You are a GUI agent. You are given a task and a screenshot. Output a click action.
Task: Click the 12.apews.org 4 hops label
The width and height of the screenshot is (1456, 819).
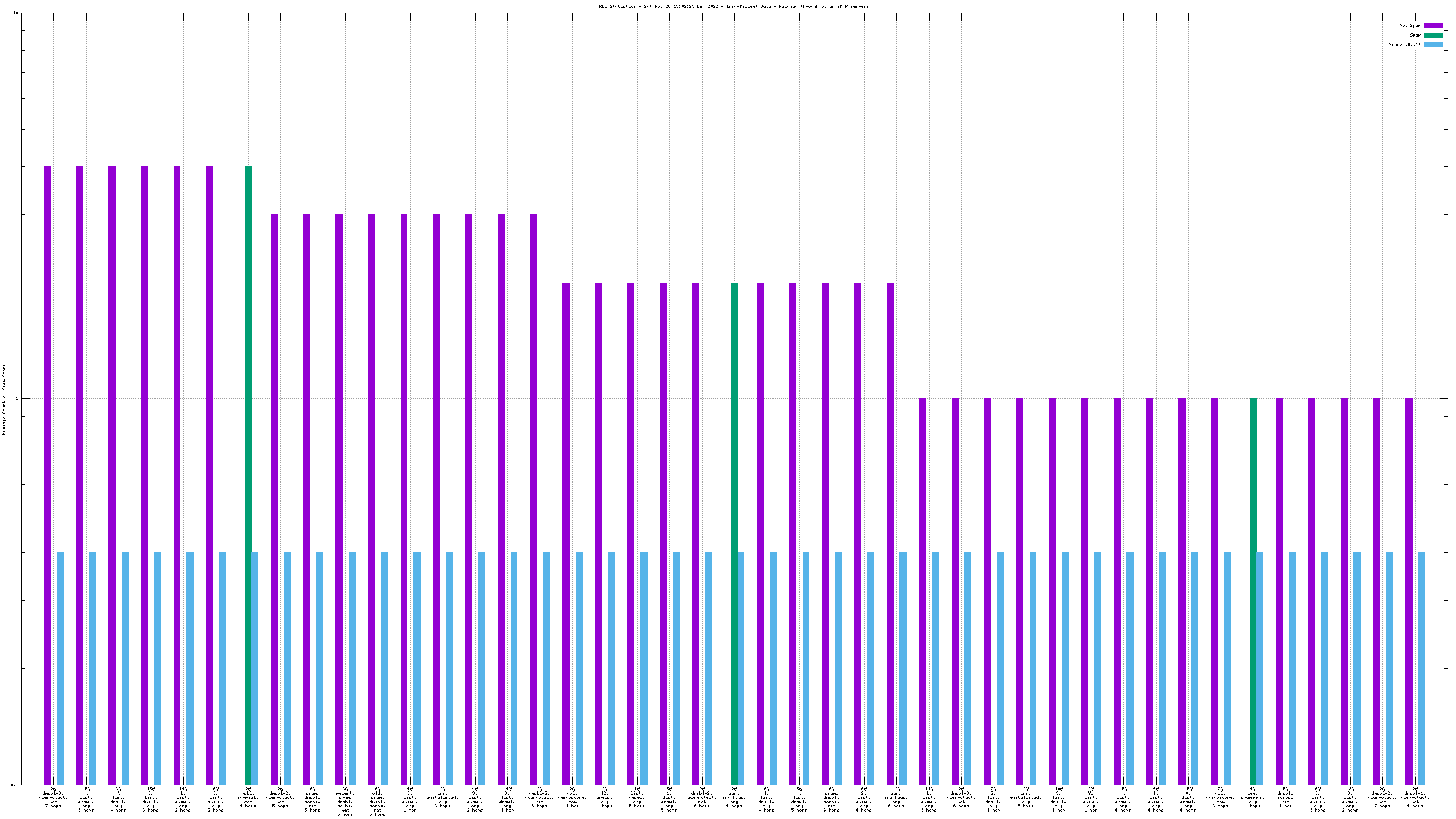tap(604, 797)
